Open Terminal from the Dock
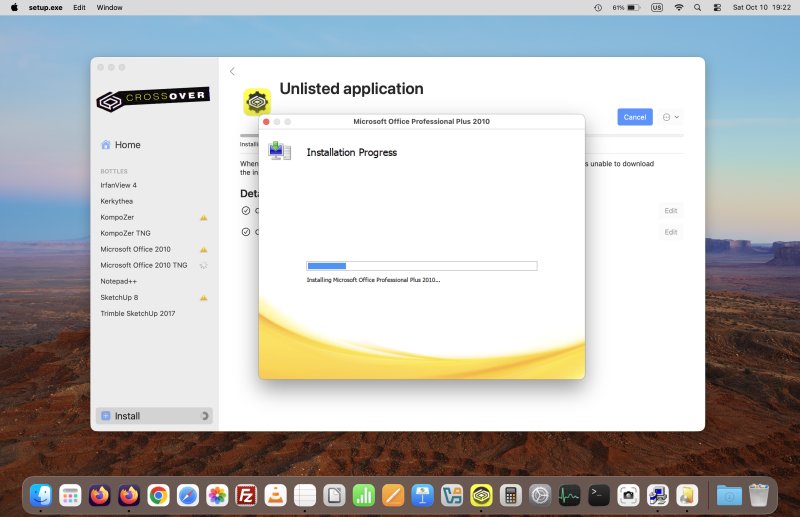This screenshot has height=517, width=800. coord(599,495)
